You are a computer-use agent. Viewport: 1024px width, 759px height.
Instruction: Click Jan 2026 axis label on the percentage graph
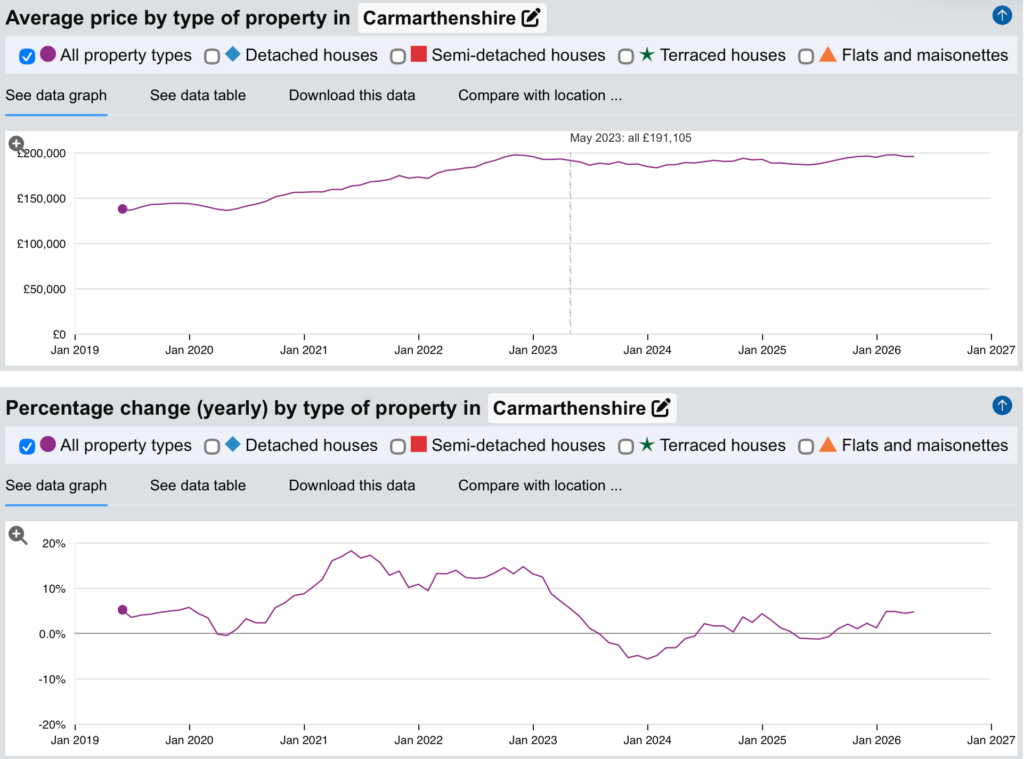click(x=876, y=740)
